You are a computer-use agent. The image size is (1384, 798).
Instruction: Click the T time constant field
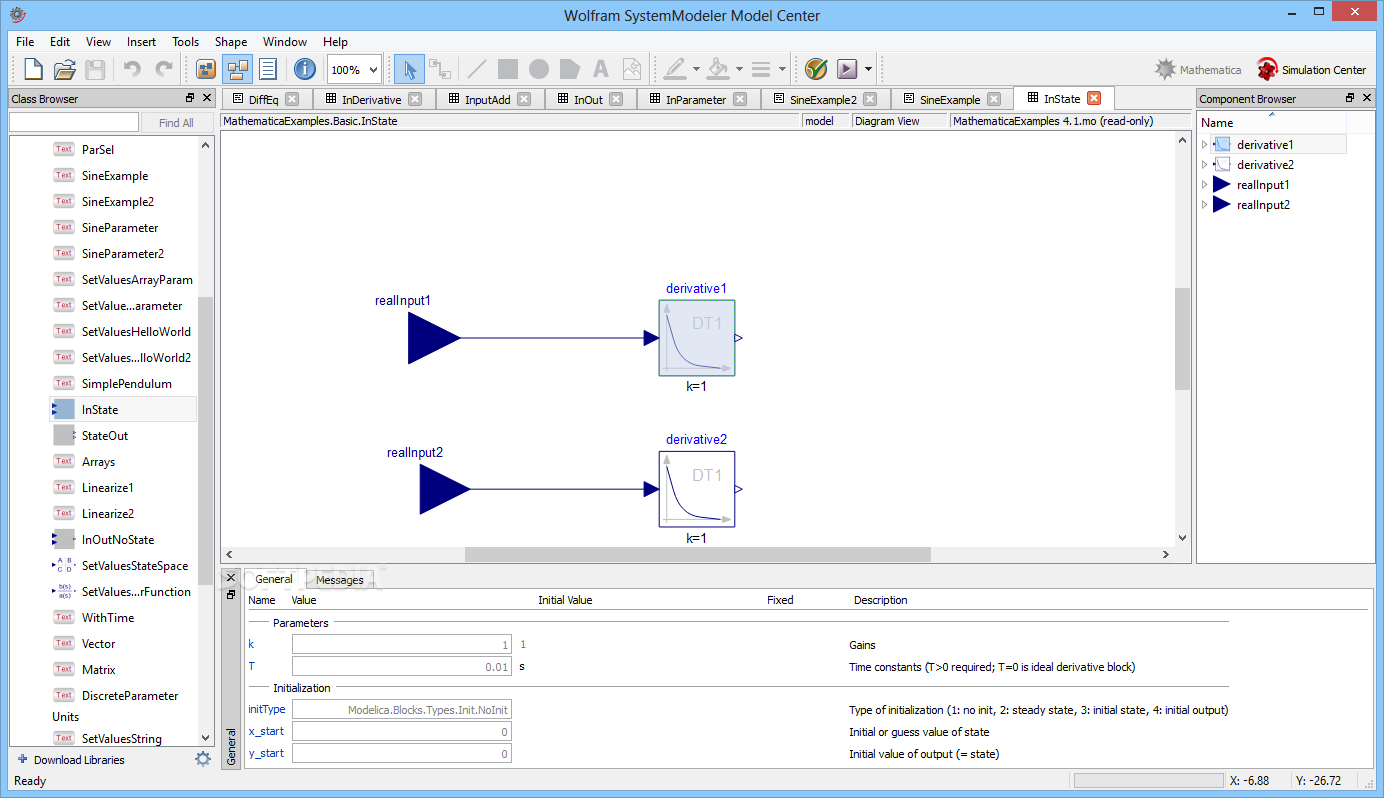pyautogui.click(x=402, y=666)
